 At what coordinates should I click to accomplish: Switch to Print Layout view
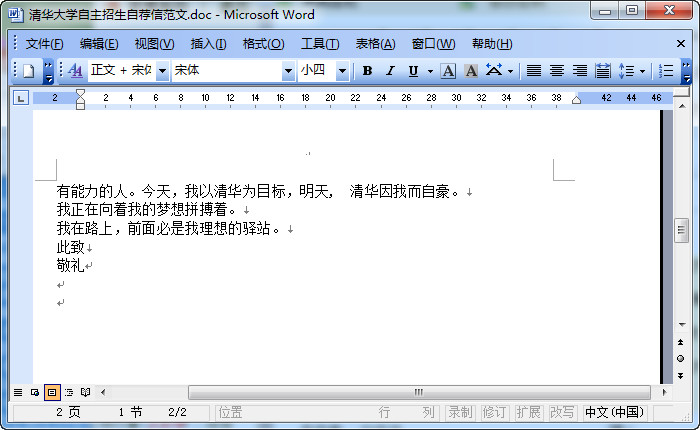coord(52,392)
